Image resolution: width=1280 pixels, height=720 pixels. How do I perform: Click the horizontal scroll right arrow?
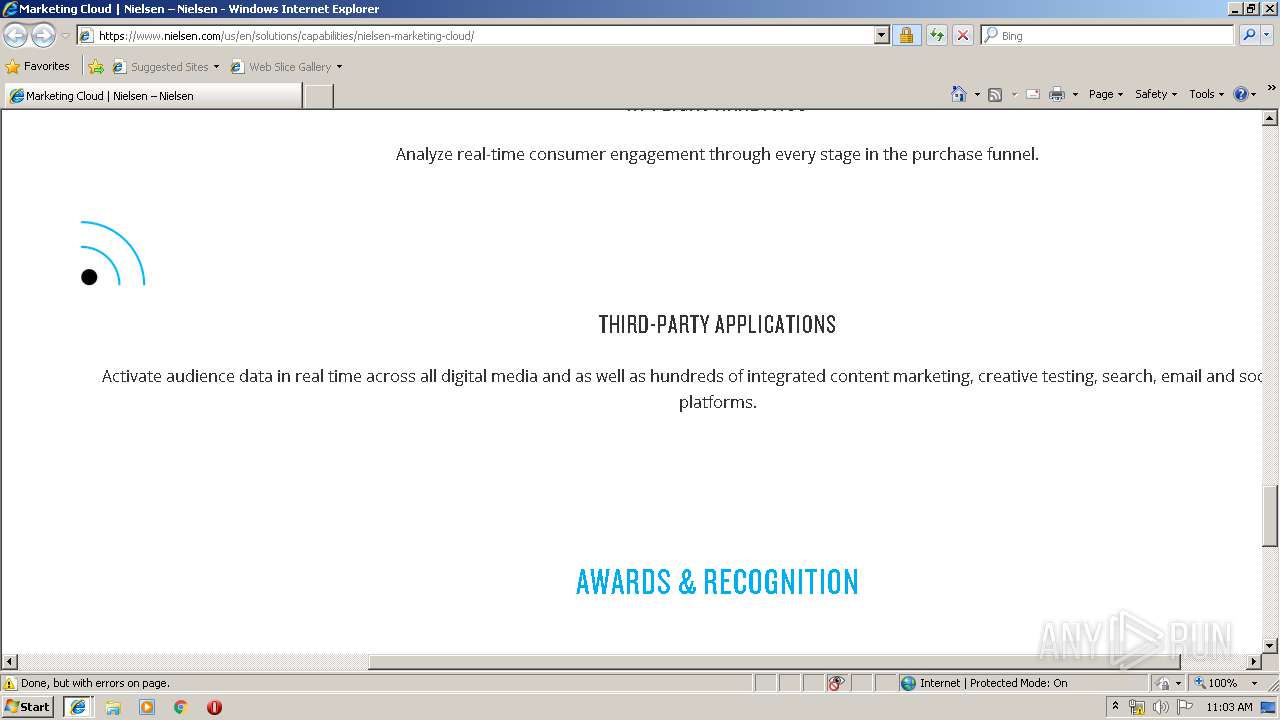click(1254, 662)
